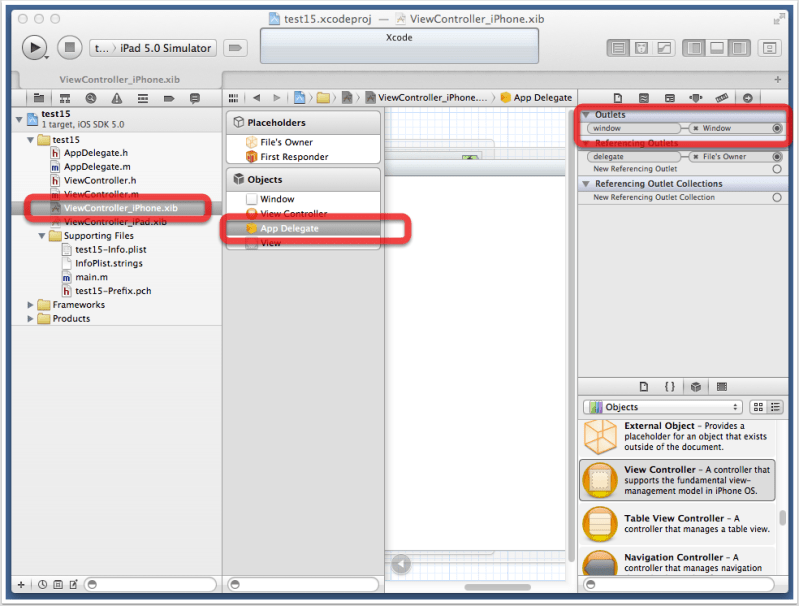Open main.m file

91,277
